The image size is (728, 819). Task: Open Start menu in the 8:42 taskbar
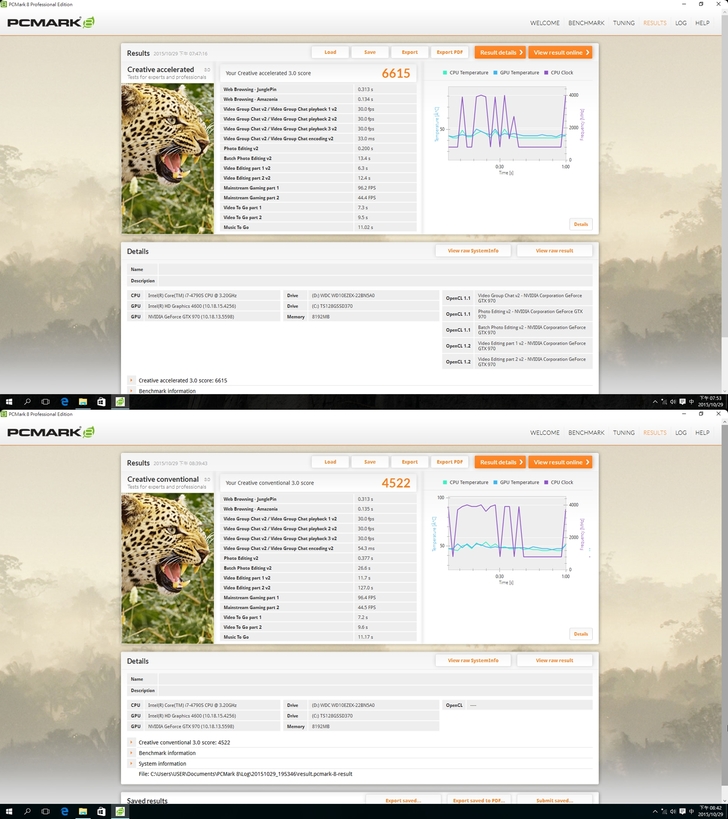click(8, 813)
